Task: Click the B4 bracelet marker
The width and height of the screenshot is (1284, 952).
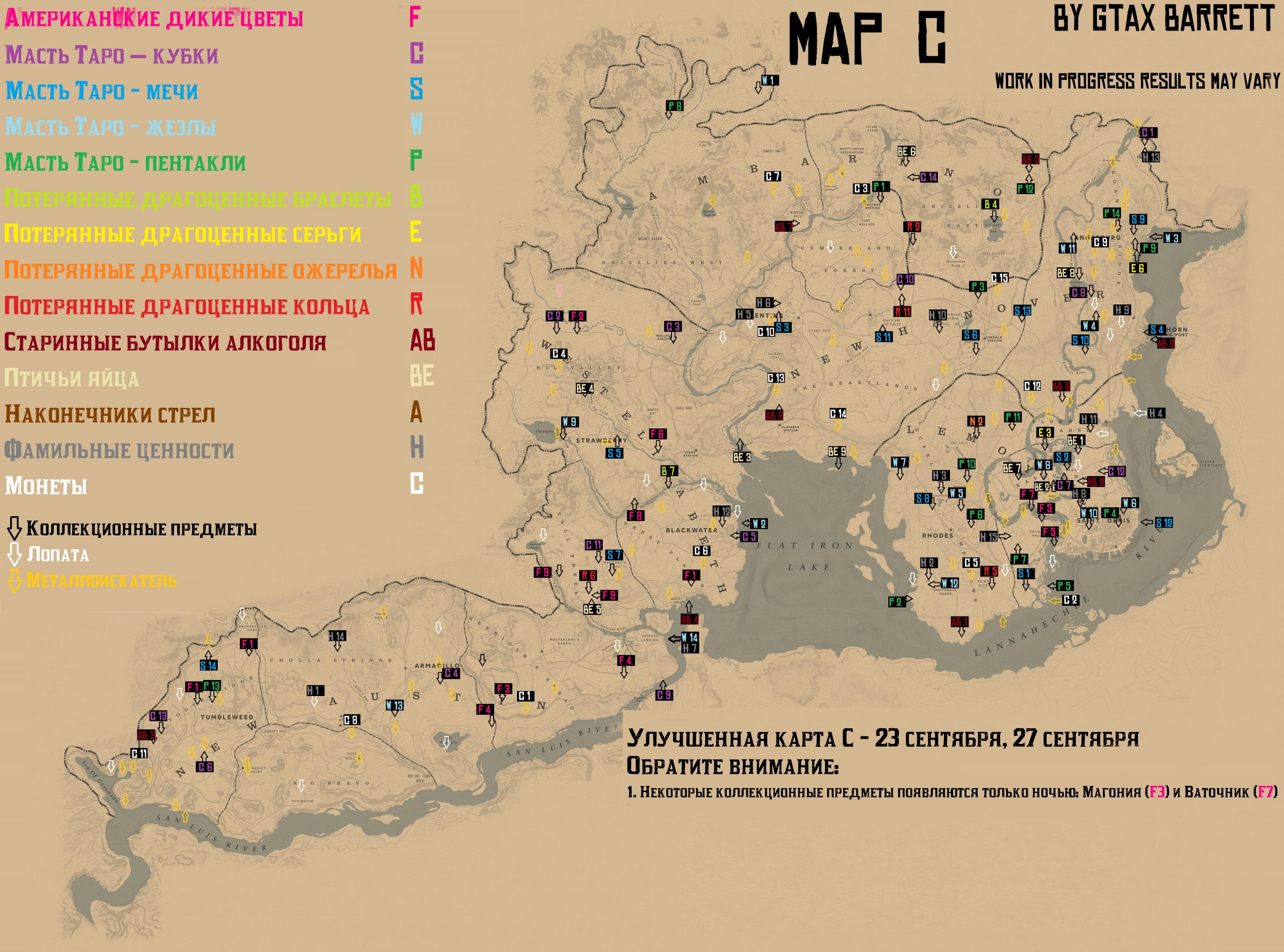Action: point(991,205)
